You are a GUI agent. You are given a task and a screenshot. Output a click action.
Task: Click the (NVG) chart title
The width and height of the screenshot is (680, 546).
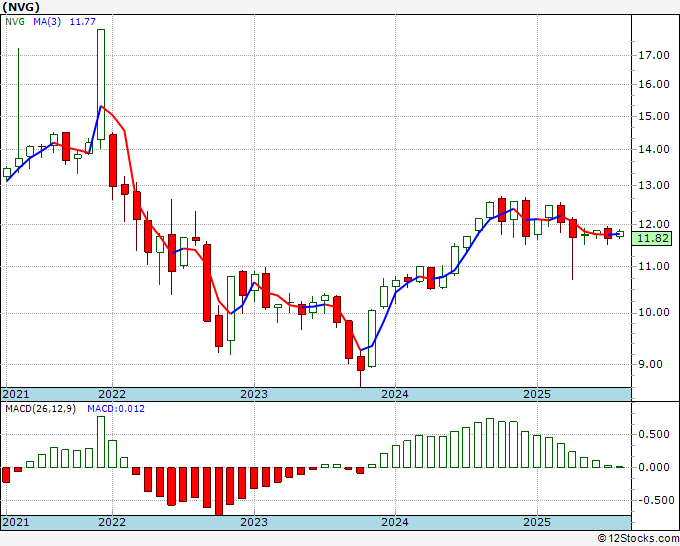21,7
